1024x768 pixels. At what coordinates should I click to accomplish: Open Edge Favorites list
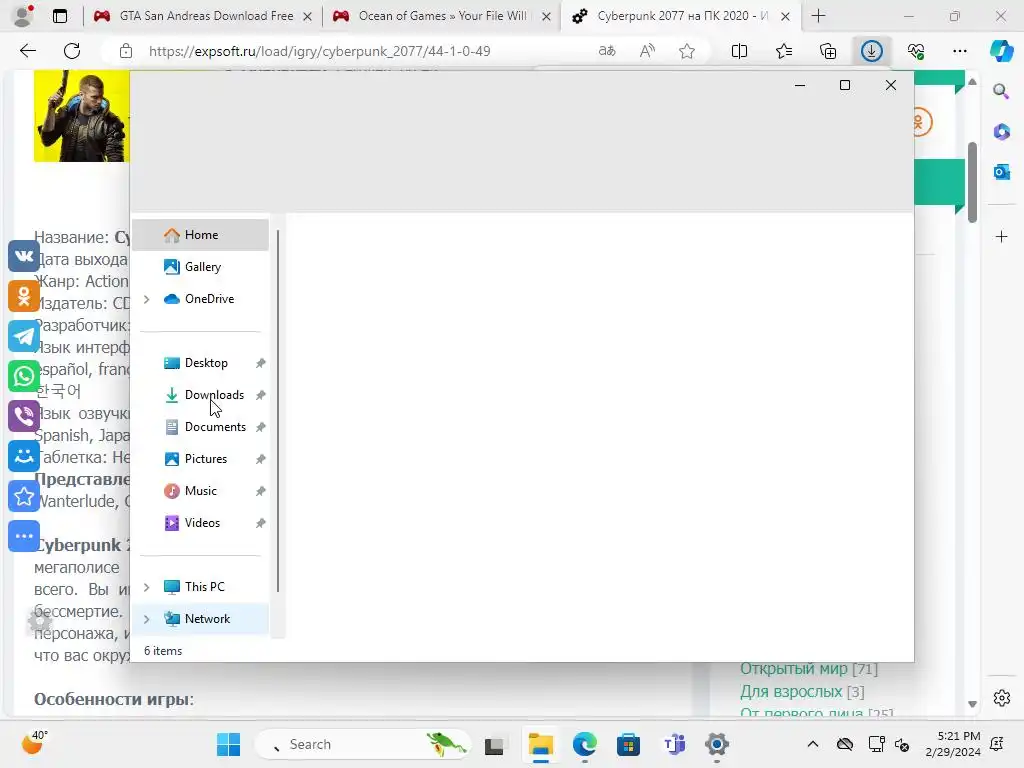(784, 51)
